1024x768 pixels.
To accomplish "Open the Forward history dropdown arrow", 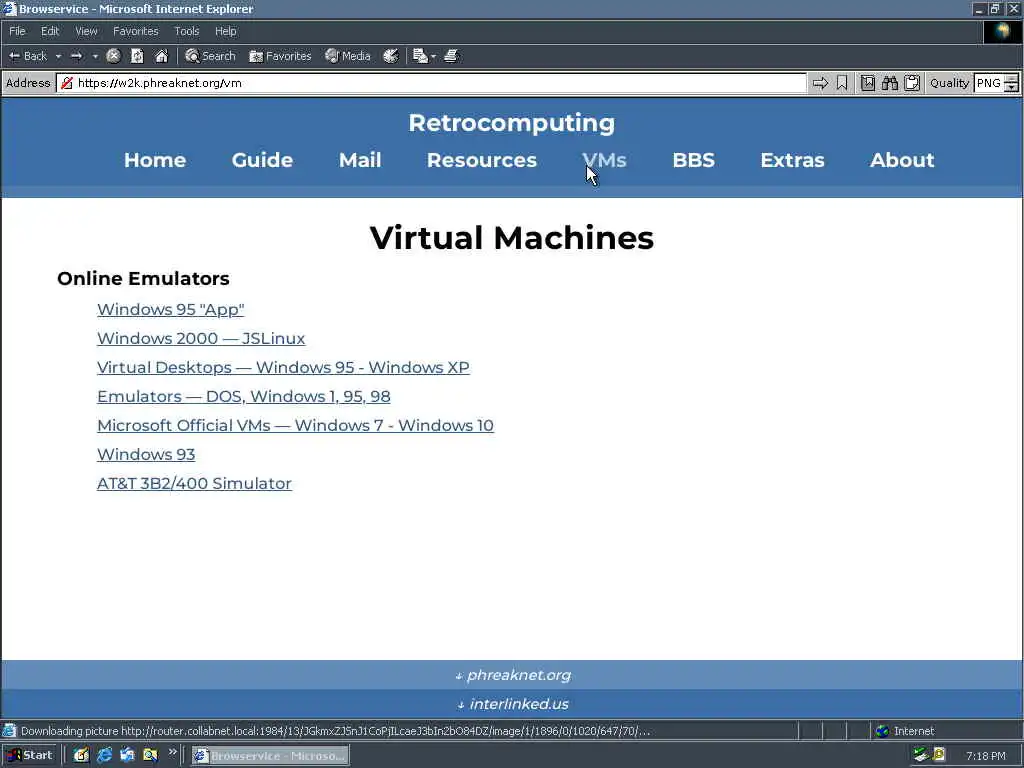I will pos(95,56).
